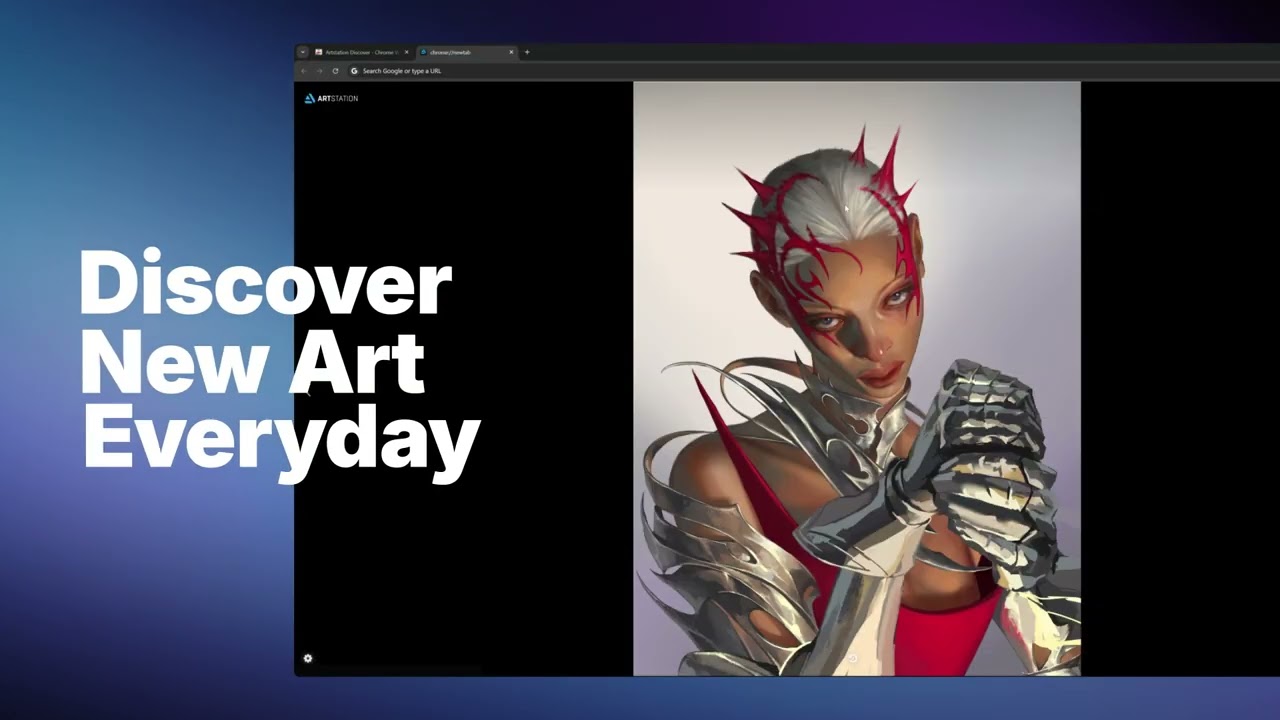Close the chrome://newtab tab
1280x720 pixels.
(511, 52)
